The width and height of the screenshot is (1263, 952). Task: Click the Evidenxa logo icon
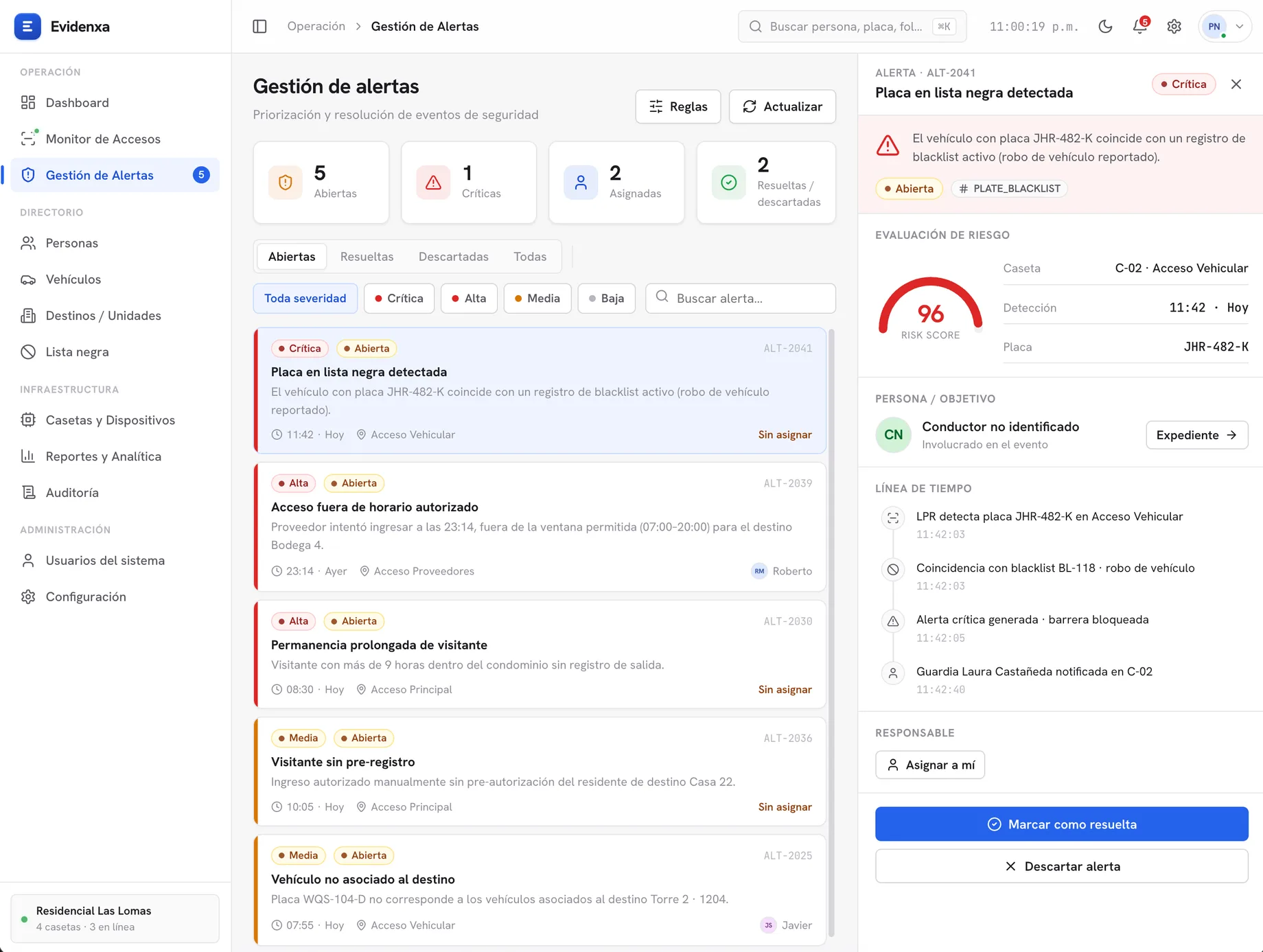pyautogui.click(x=27, y=26)
